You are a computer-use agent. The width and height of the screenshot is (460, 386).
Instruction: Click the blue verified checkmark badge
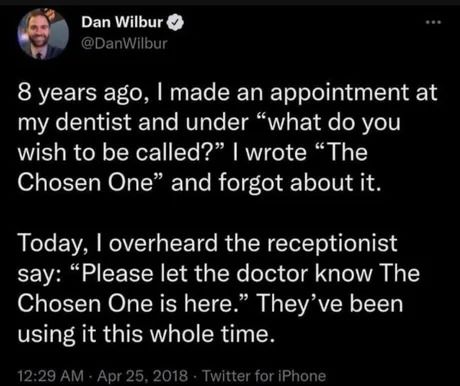175,23
